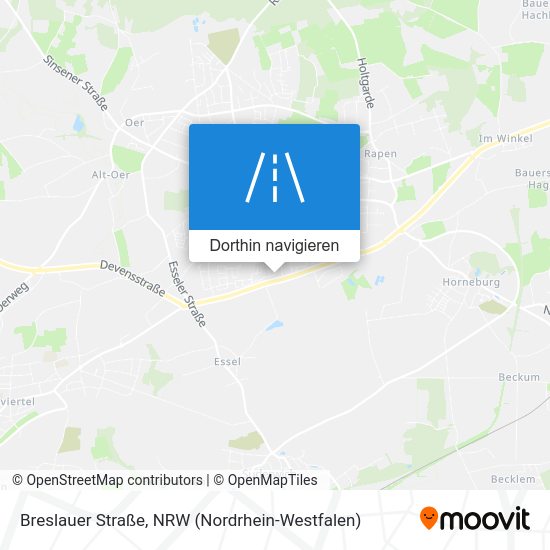Image resolution: width=550 pixels, height=550 pixels.
Task: Select the Breslauer Straße, NRW title text
Action: pyautogui.click(x=190, y=521)
